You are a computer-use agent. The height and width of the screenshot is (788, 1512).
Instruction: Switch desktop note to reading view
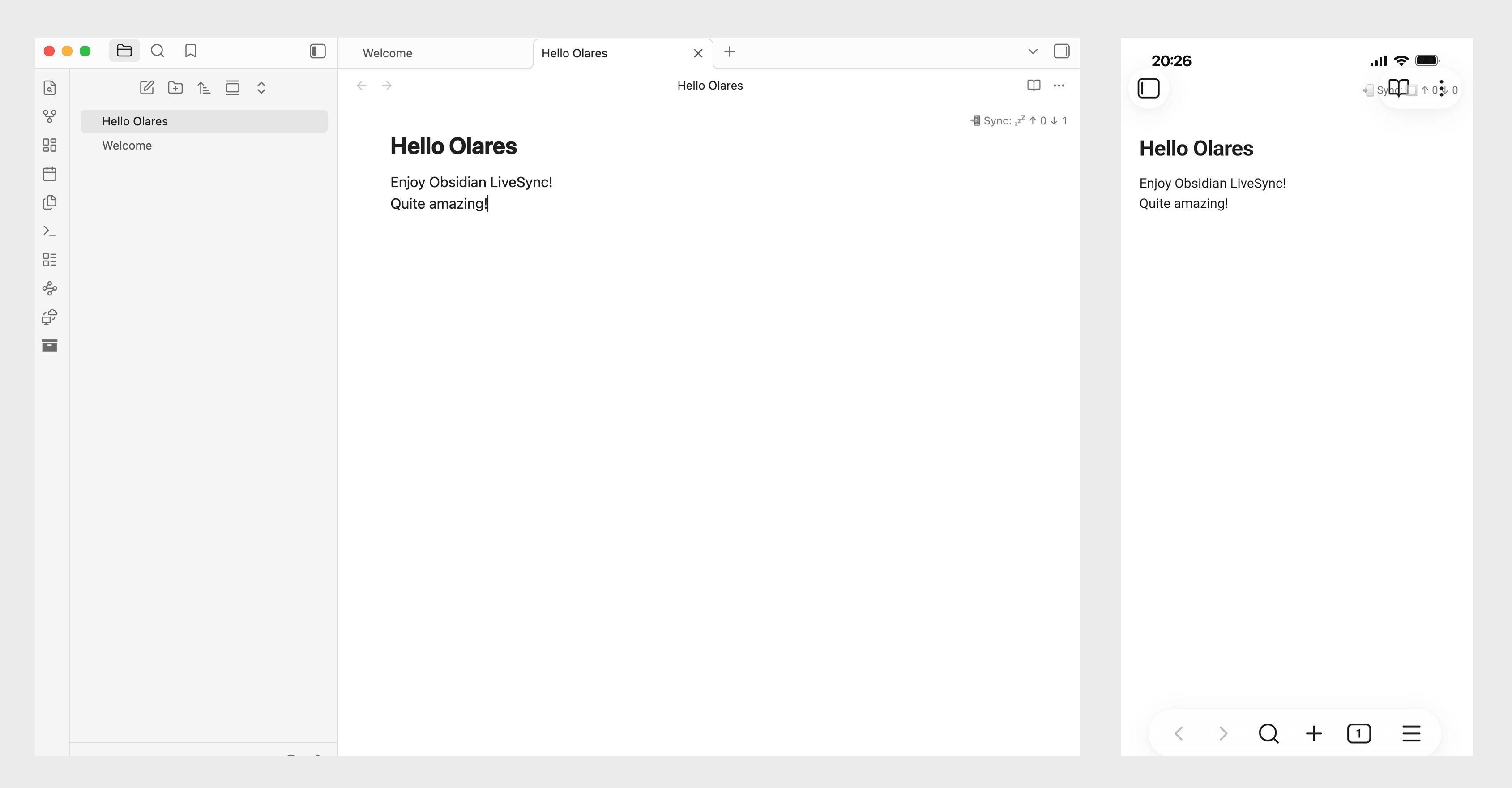[x=1034, y=86]
